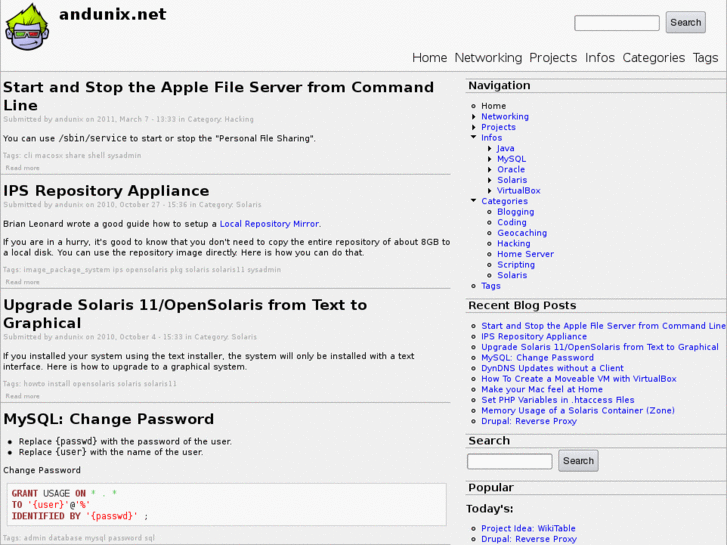Open Infos in the top menu

click(599, 58)
